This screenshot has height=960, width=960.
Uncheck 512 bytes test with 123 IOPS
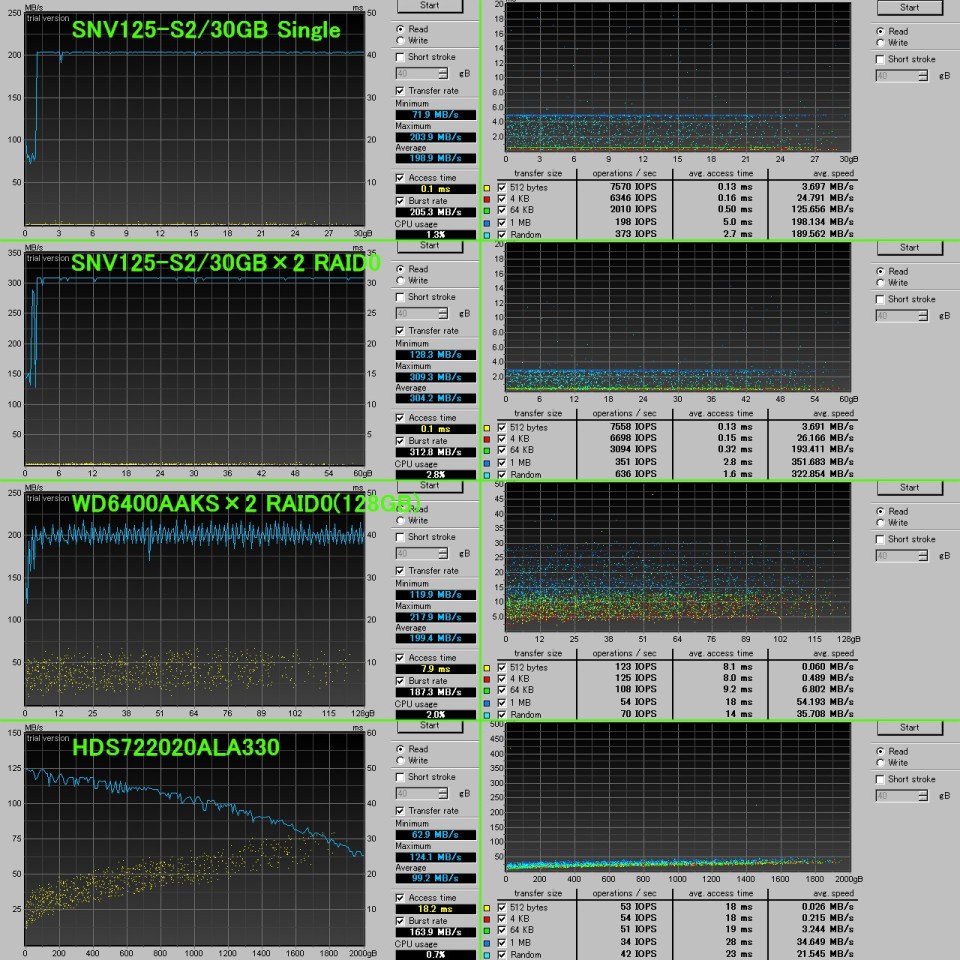(502, 667)
